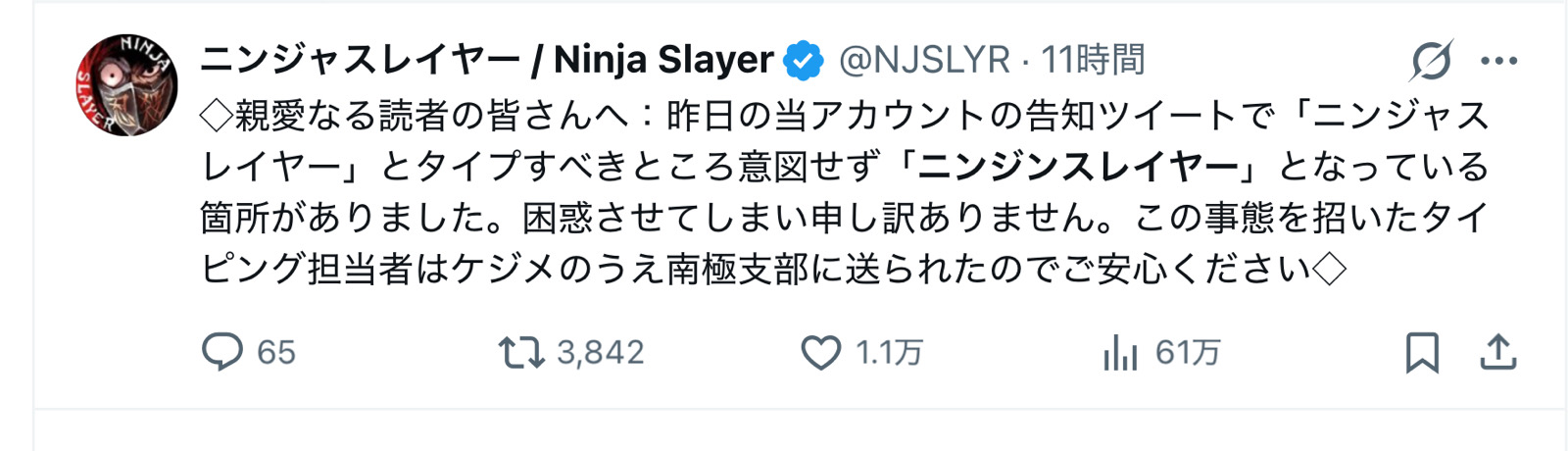Click the share upload arrow icon
Screen dimensions: 1568x451
click(x=1497, y=352)
